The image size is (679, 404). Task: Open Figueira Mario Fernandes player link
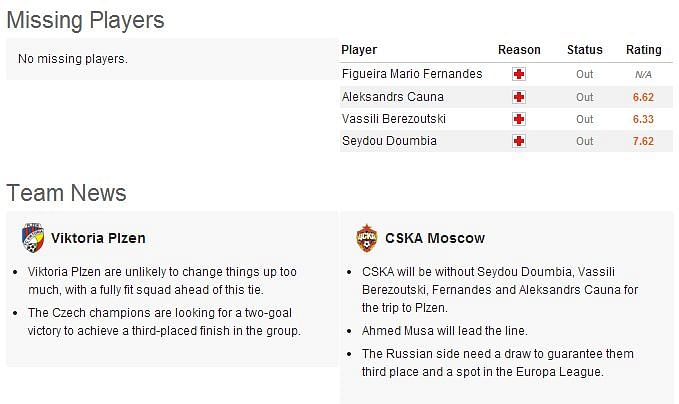(412, 74)
